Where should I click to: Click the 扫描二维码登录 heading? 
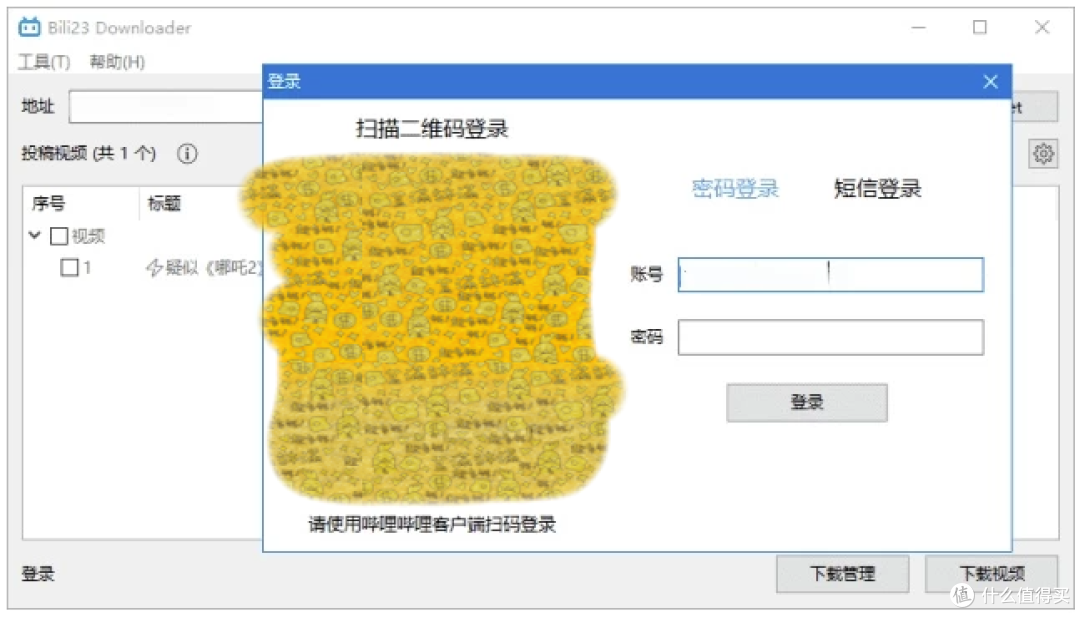[x=431, y=128]
